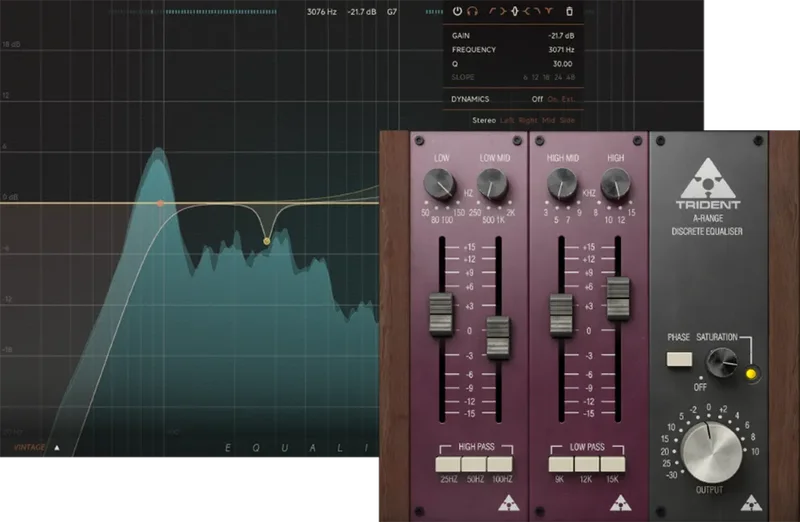Image resolution: width=800 pixels, height=522 pixels.
Task: Select Mid channel mode
Action: pos(548,120)
